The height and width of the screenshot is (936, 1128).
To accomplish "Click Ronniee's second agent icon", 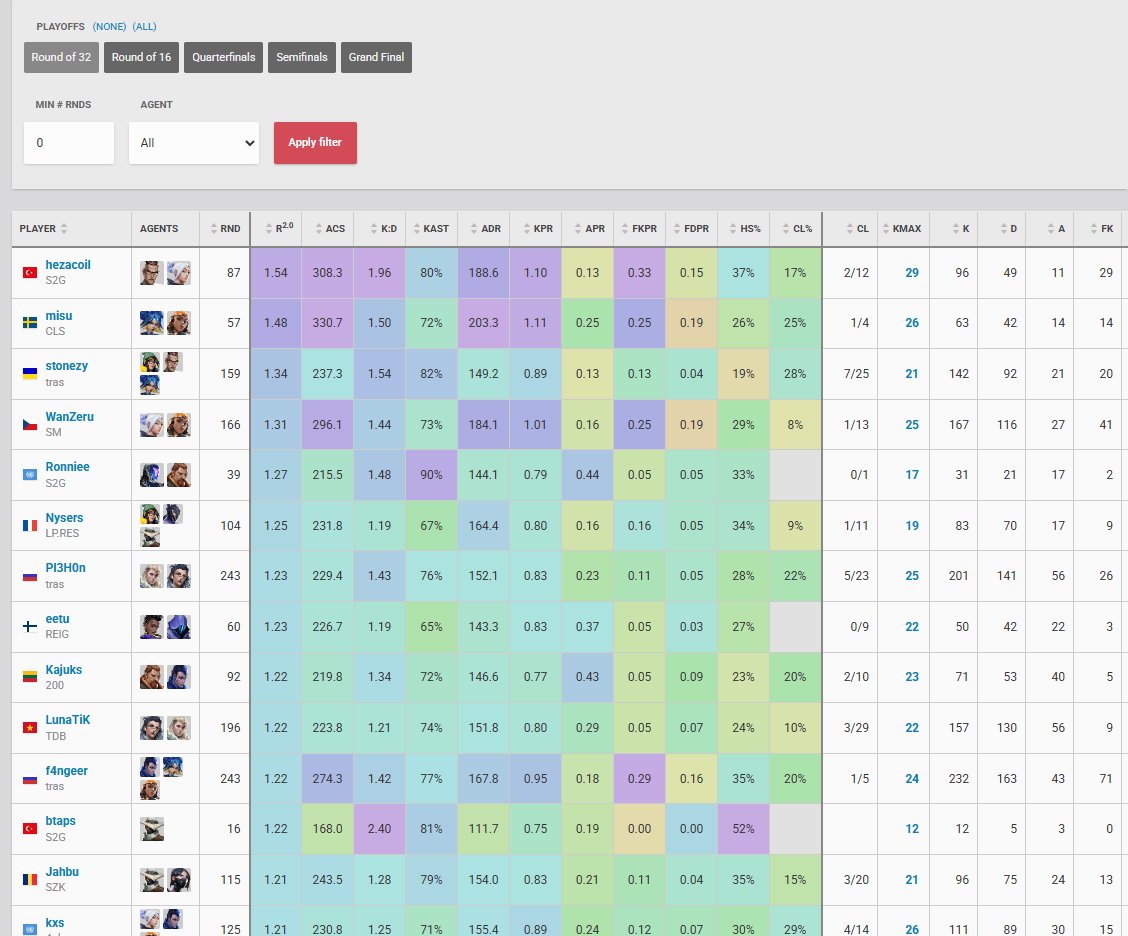I will pos(178,475).
